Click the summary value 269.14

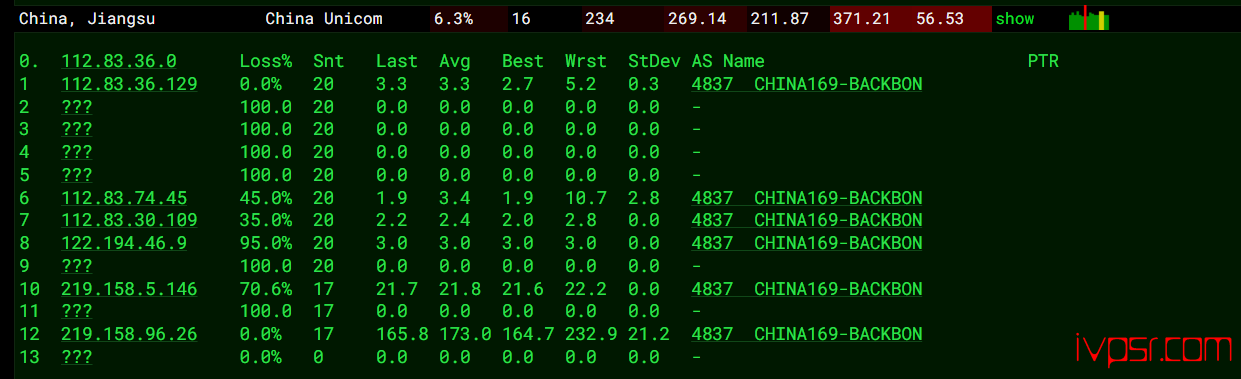click(x=696, y=19)
